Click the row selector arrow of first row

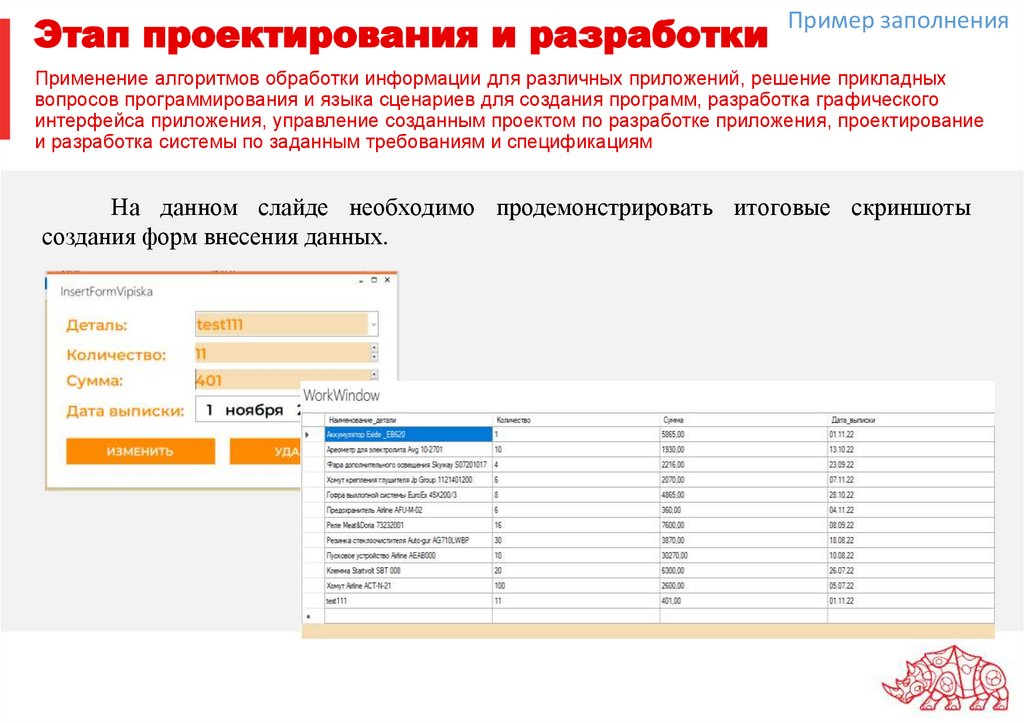click(x=313, y=434)
